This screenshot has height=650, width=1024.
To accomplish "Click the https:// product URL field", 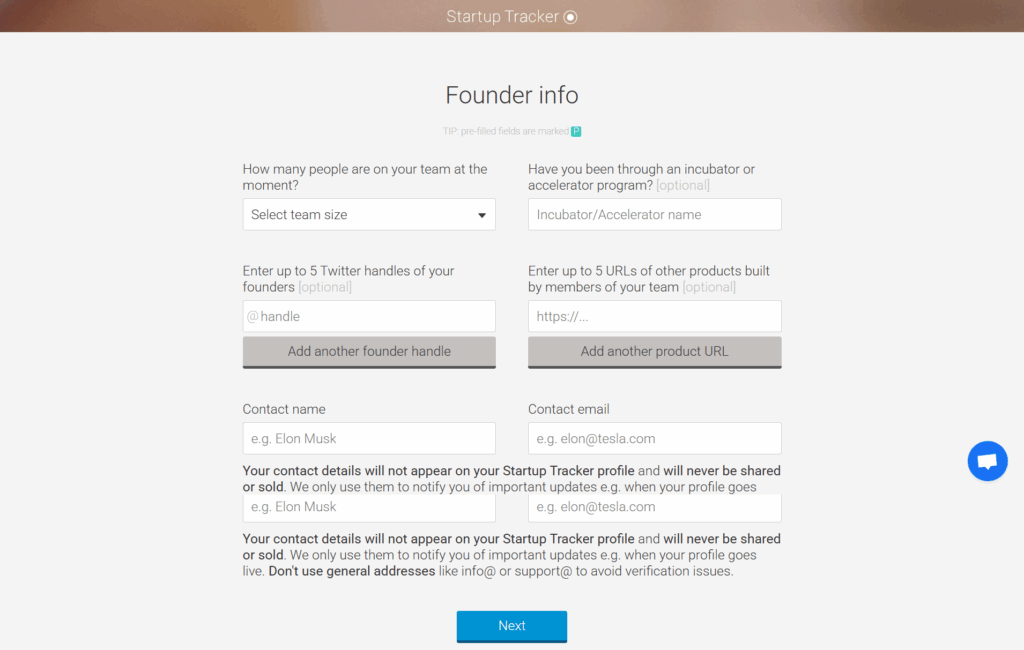I will 654,316.
